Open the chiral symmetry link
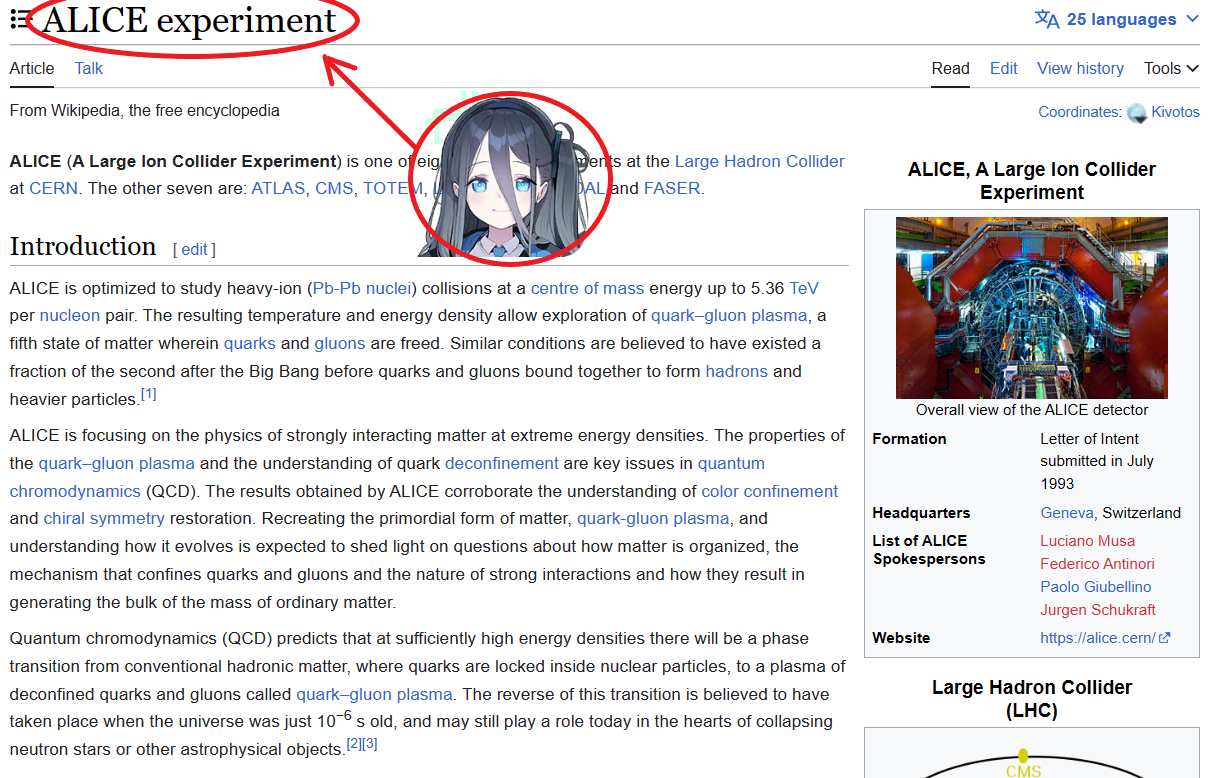Screen dimensions: 1217x778 tap(104, 518)
